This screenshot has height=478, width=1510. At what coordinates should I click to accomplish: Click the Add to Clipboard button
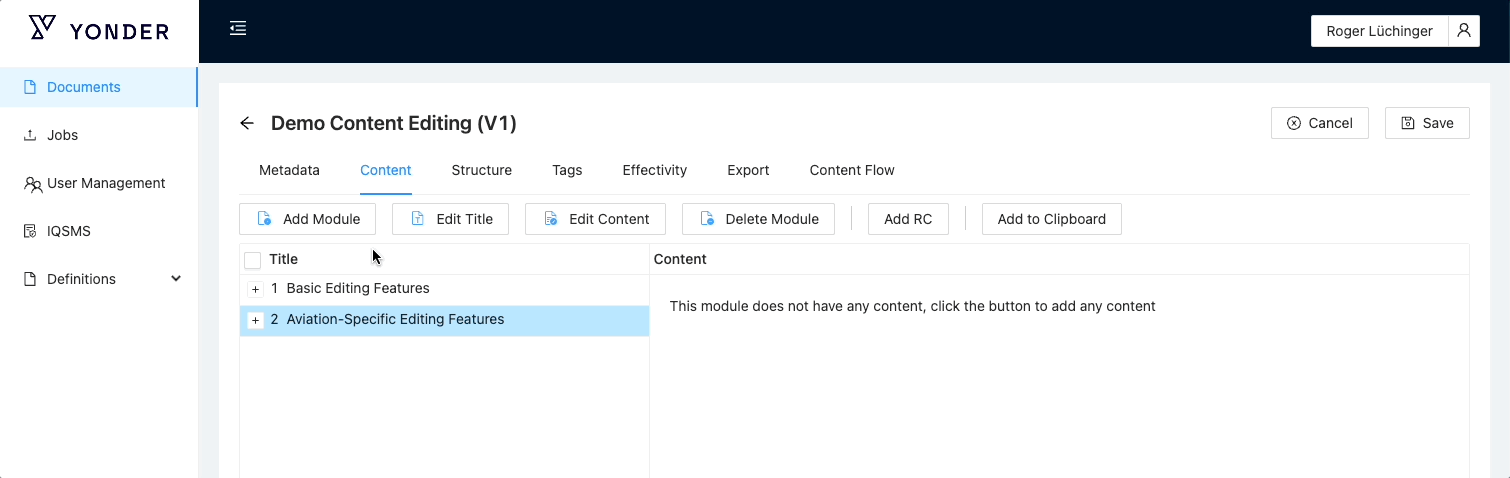[x=1051, y=219]
